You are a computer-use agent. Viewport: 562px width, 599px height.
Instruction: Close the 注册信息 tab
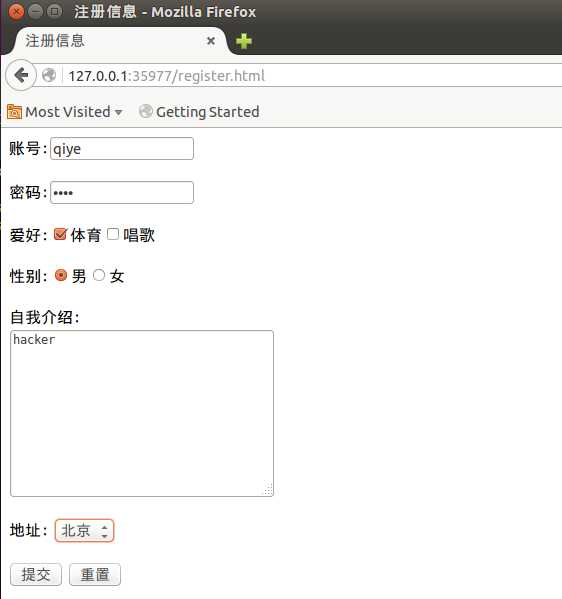click(x=211, y=41)
